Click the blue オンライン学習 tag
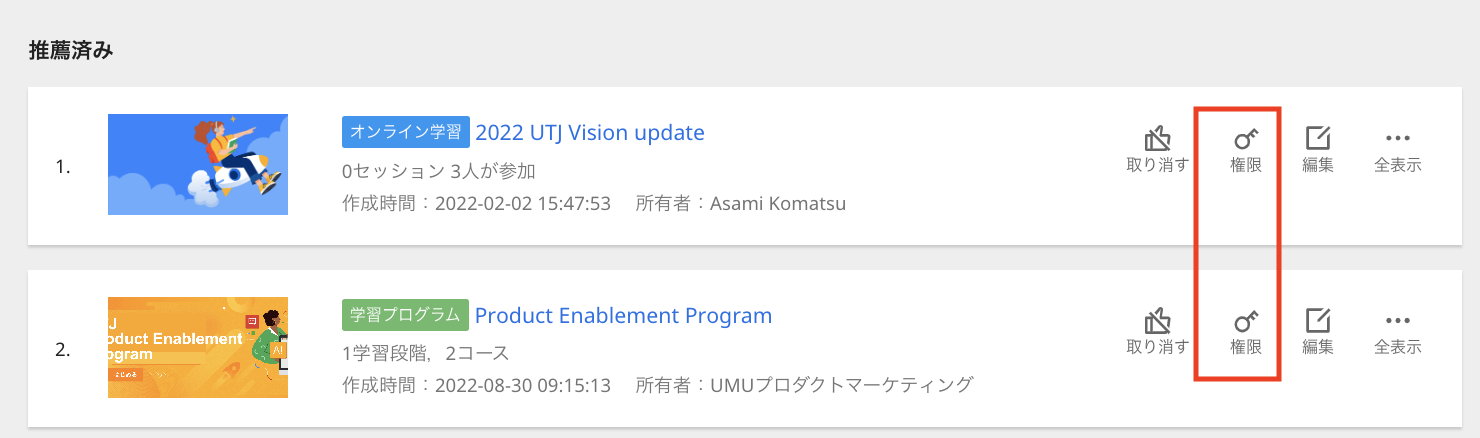Screen dimensions: 1480x438 point(406,132)
